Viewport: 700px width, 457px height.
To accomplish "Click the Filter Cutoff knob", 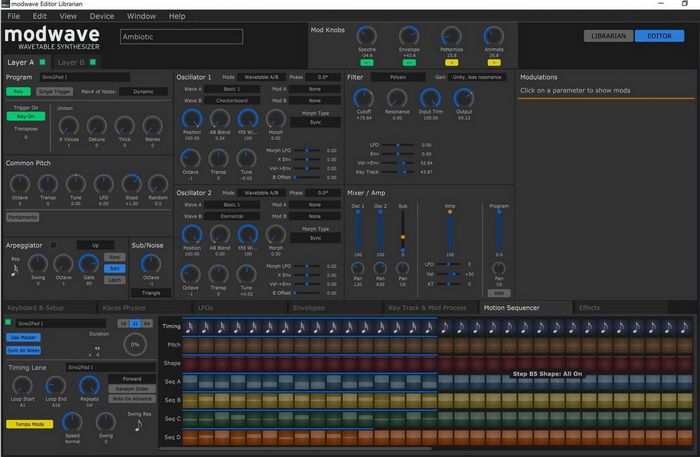I will 364,98.
